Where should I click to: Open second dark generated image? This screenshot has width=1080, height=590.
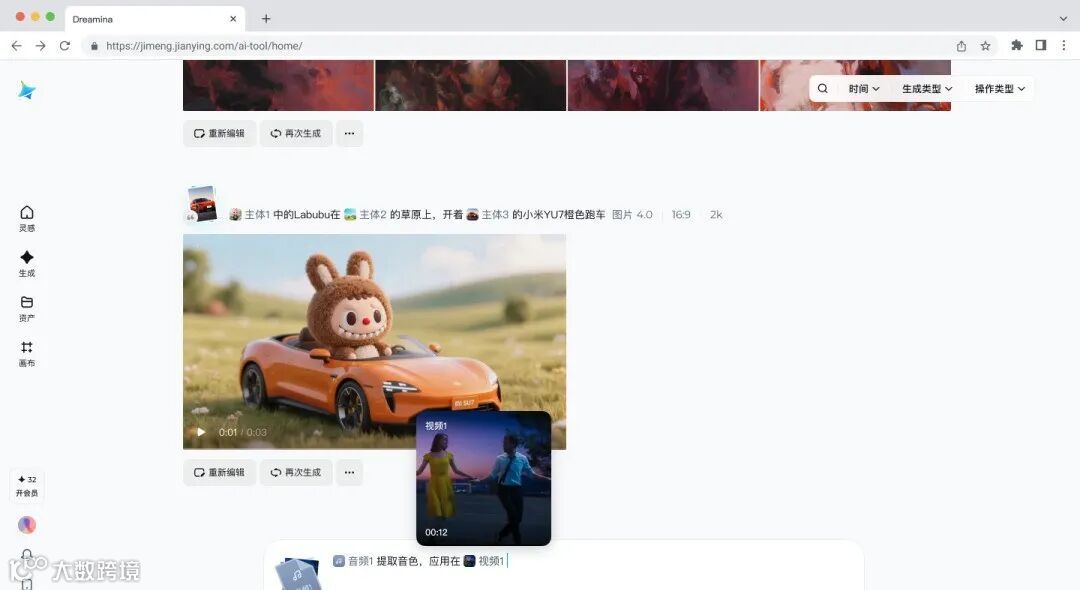pyautogui.click(x=470, y=85)
